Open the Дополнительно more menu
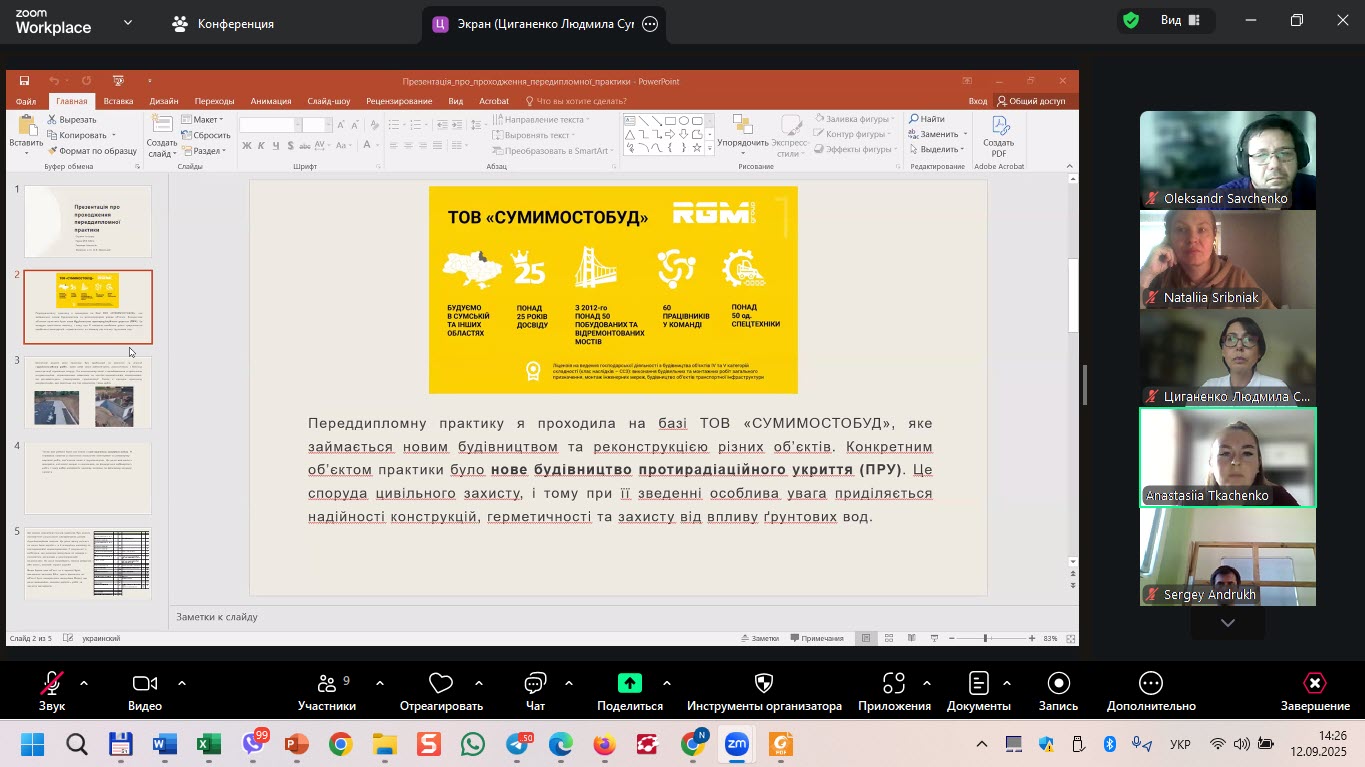 click(1151, 691)
